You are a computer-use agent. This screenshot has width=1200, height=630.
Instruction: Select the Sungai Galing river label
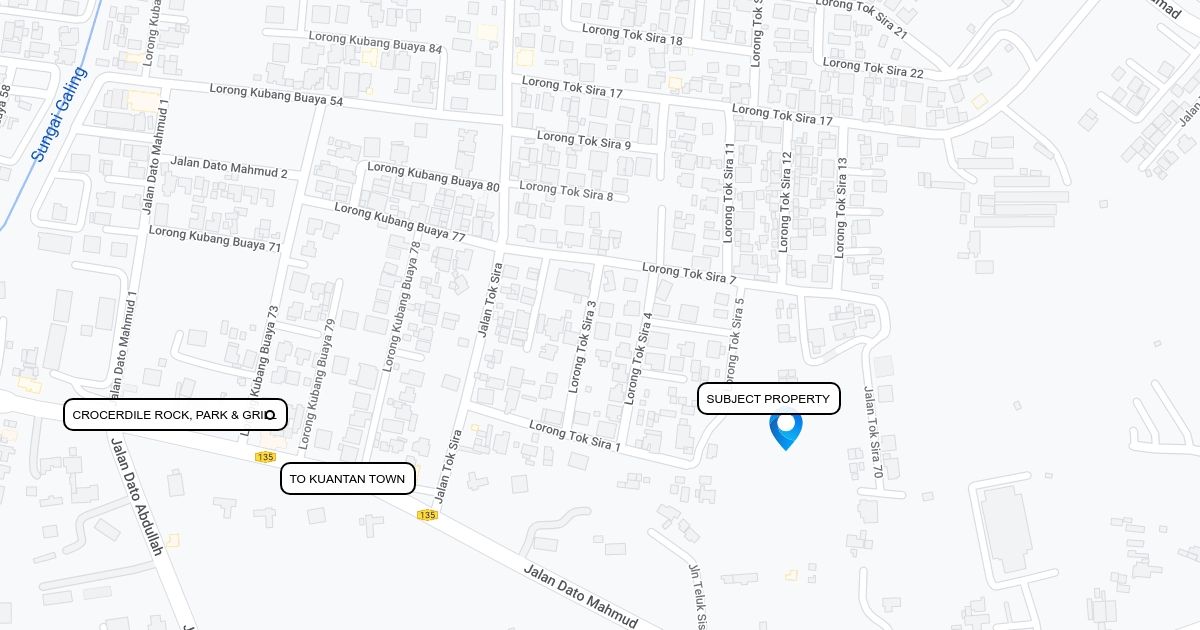(x=59, y=115)
